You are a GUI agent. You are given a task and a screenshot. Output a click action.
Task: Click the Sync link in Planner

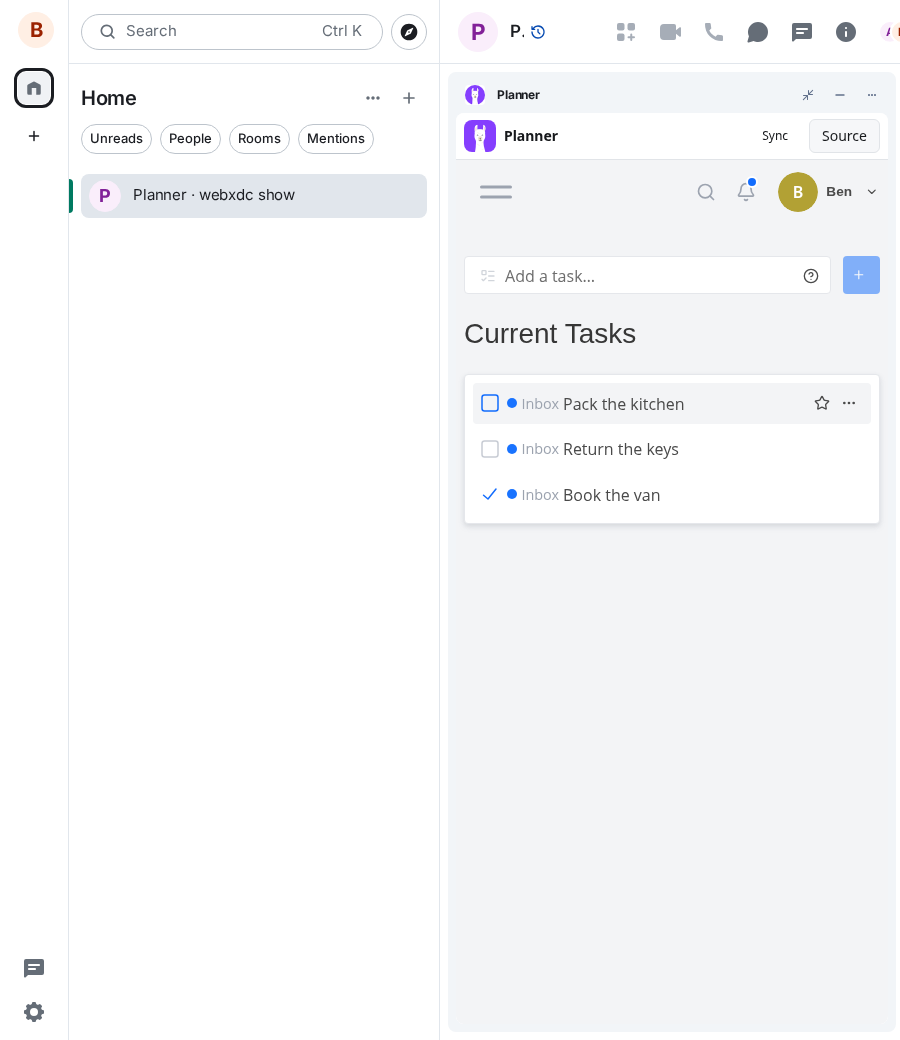[774, 136]
